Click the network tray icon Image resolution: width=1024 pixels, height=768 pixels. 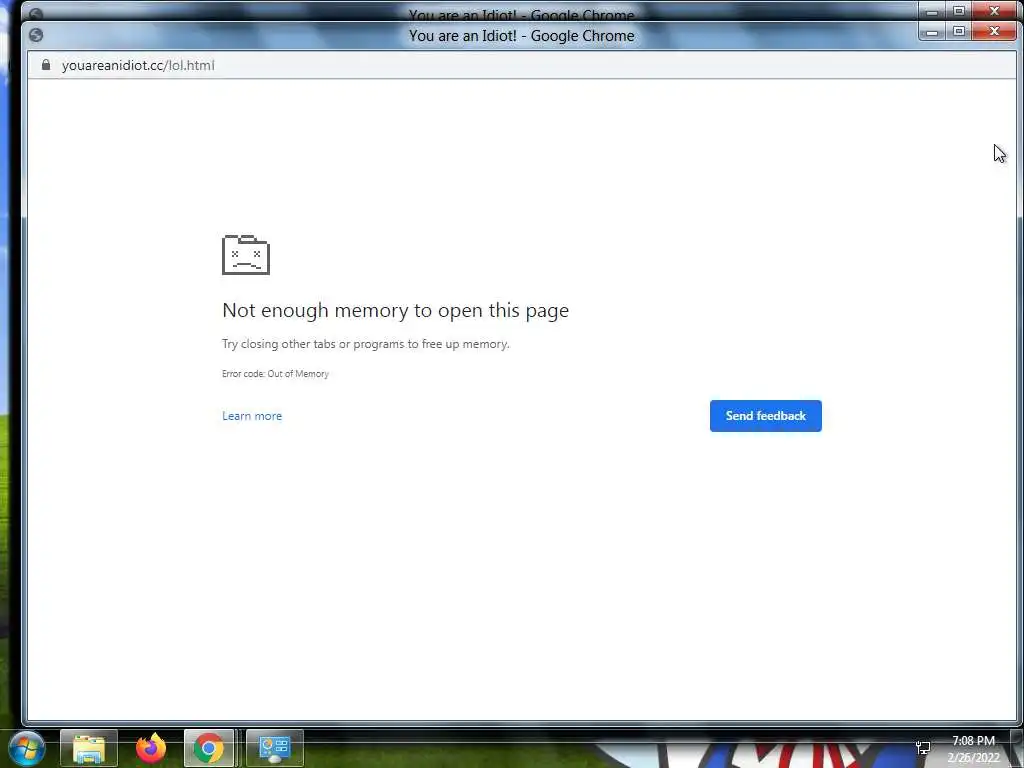pos(923,748)
